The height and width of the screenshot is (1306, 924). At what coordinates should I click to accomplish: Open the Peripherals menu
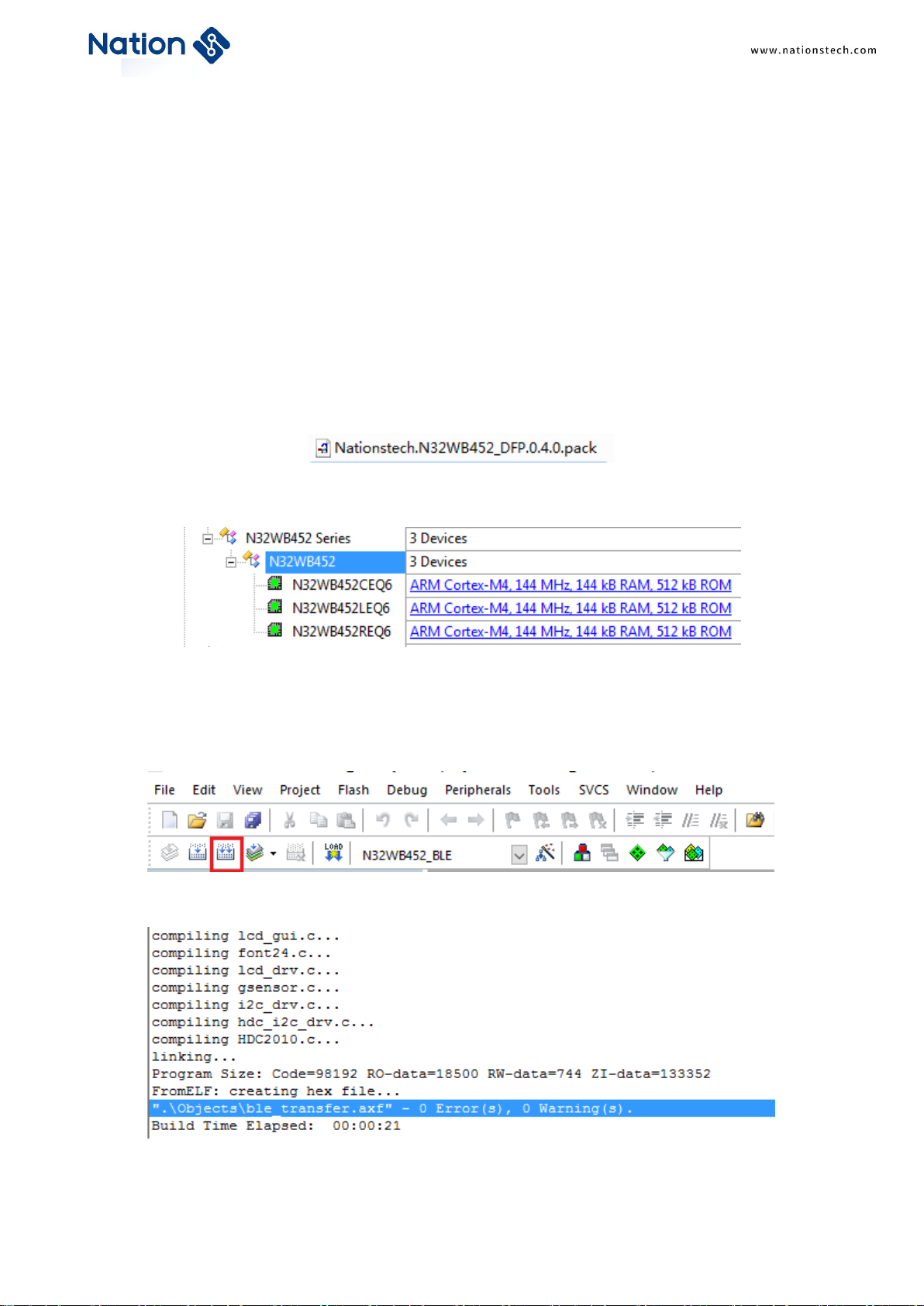pos(478,790)
